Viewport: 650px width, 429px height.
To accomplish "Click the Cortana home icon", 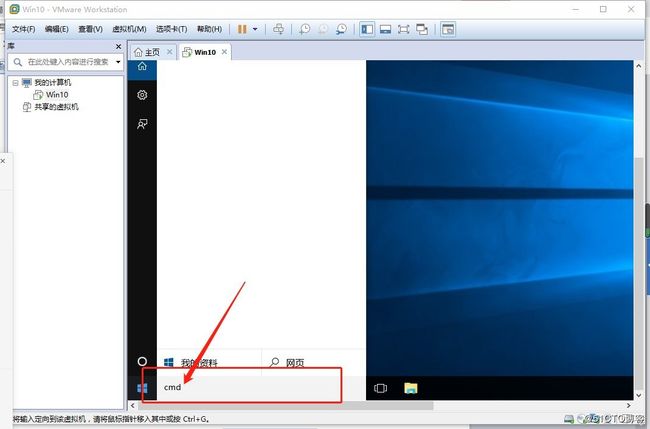I will [142, 66].
